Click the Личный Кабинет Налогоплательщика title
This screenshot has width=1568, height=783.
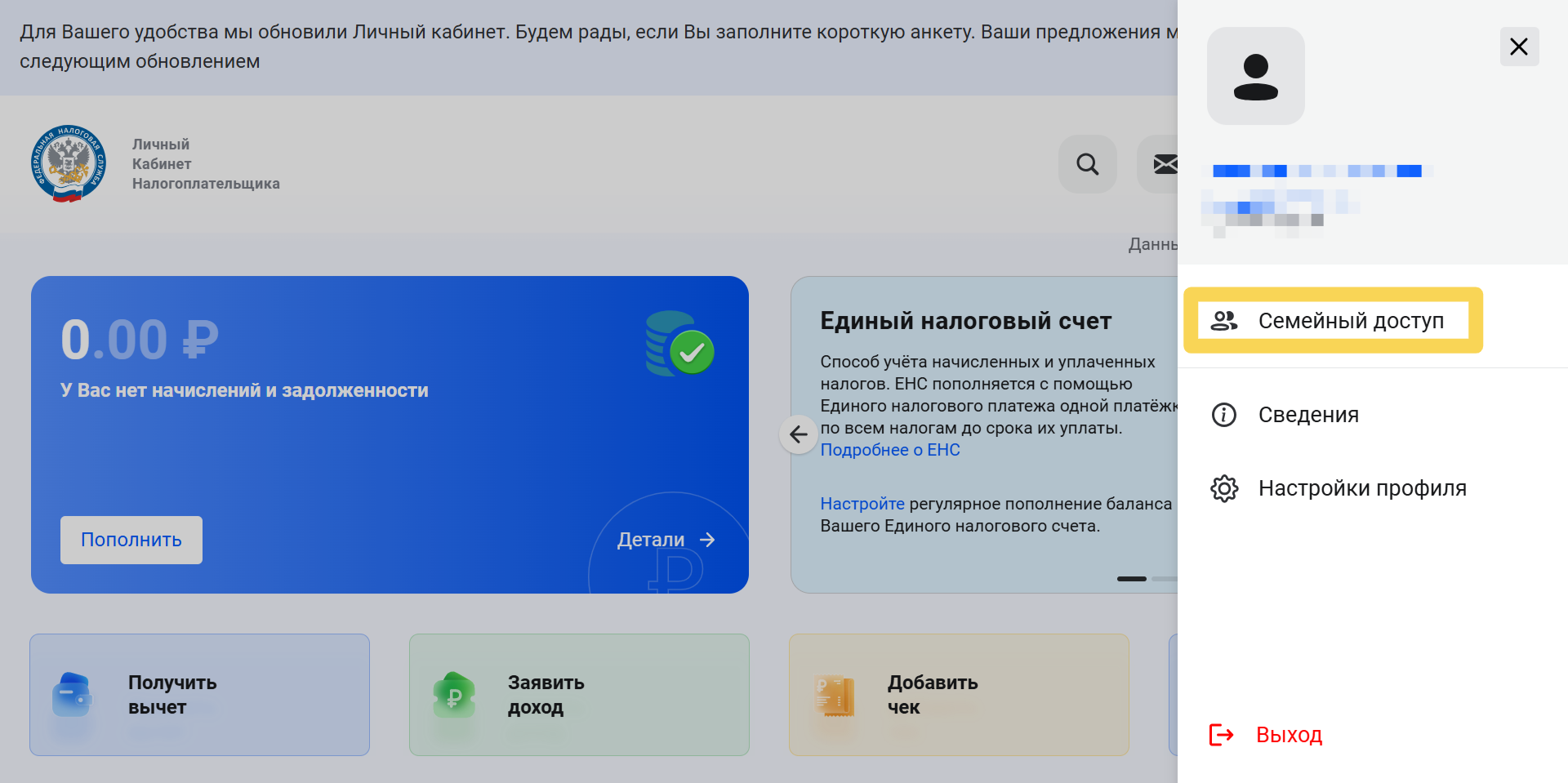tap(206, 164)
